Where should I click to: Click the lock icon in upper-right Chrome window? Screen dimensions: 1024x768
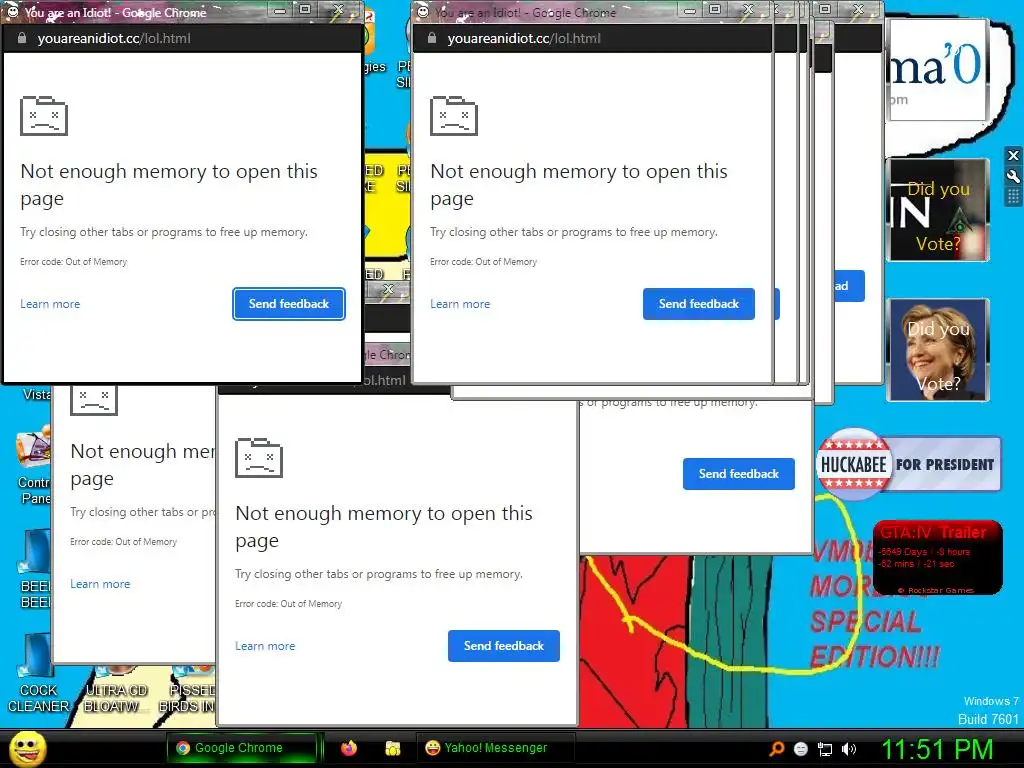[432, 39]
